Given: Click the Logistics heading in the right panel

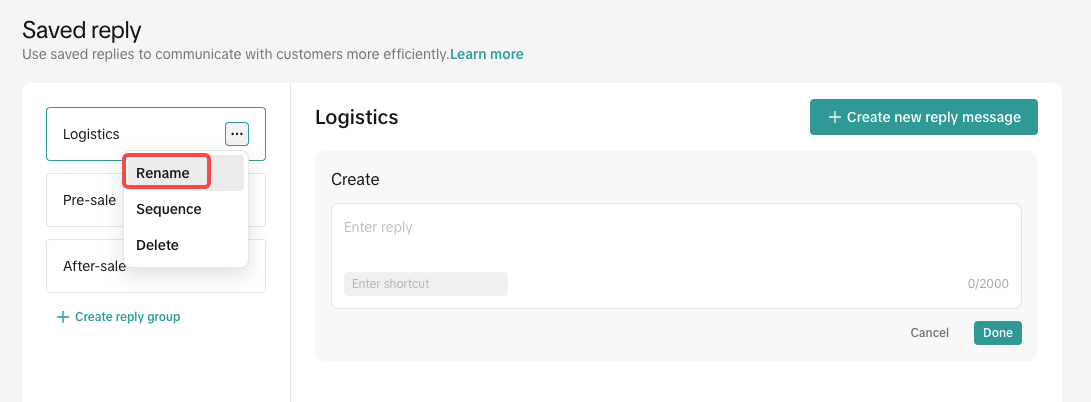Looking at the screenshot, I should point(357,117).
